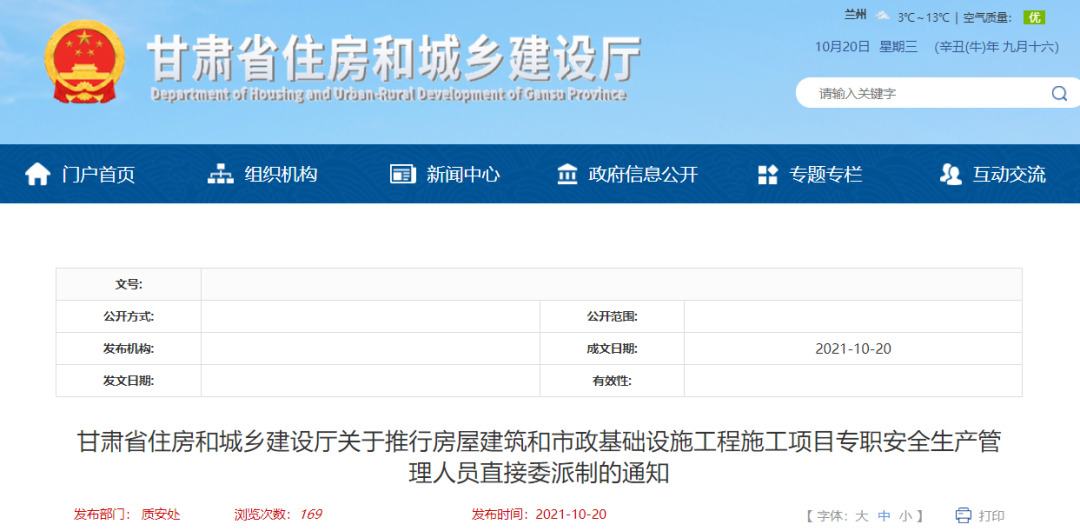Click the government building icon
This screenshot has width=1080, height=531.
[567, 174]
